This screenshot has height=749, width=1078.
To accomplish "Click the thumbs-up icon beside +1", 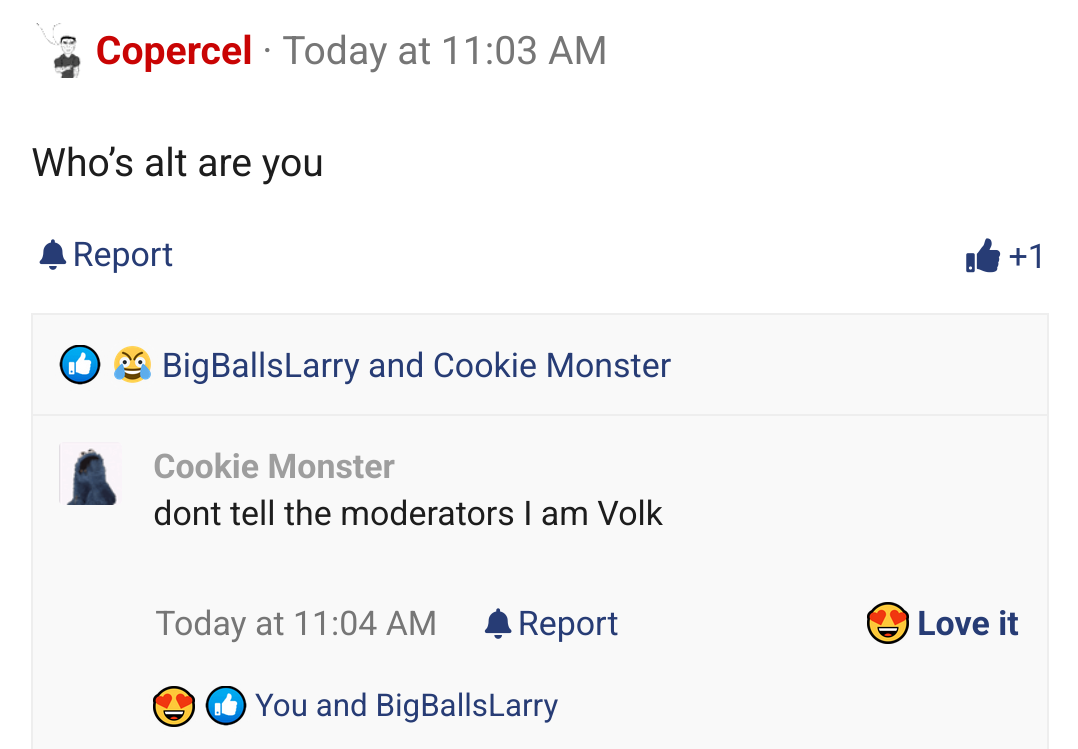I will tap(983, 257).
